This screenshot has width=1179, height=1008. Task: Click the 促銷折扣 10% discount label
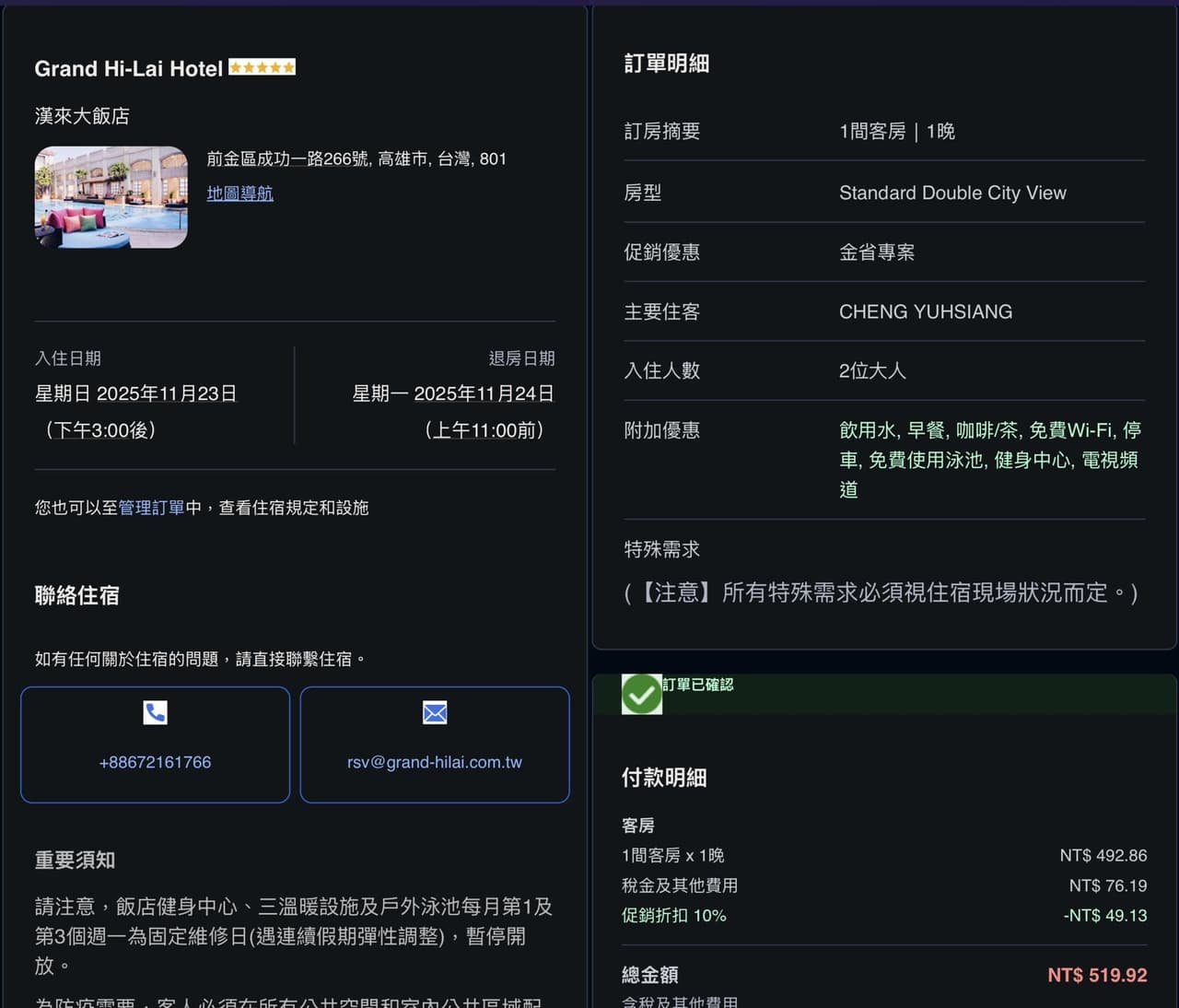pos(675,916)
